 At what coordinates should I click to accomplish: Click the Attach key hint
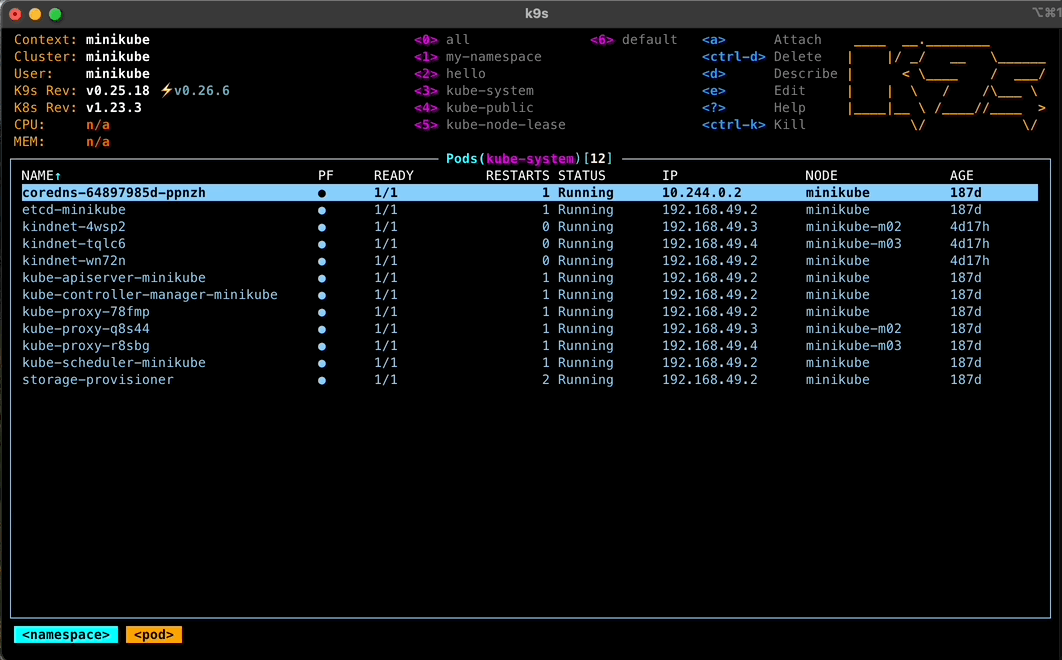click(761, 39)
